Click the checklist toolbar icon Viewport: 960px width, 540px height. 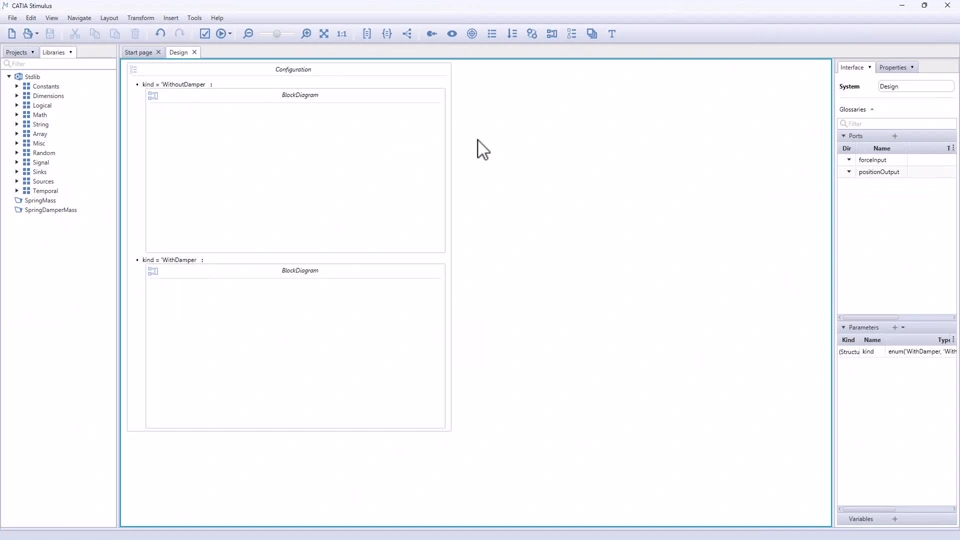pyautogui.click(x=572, y=34)
